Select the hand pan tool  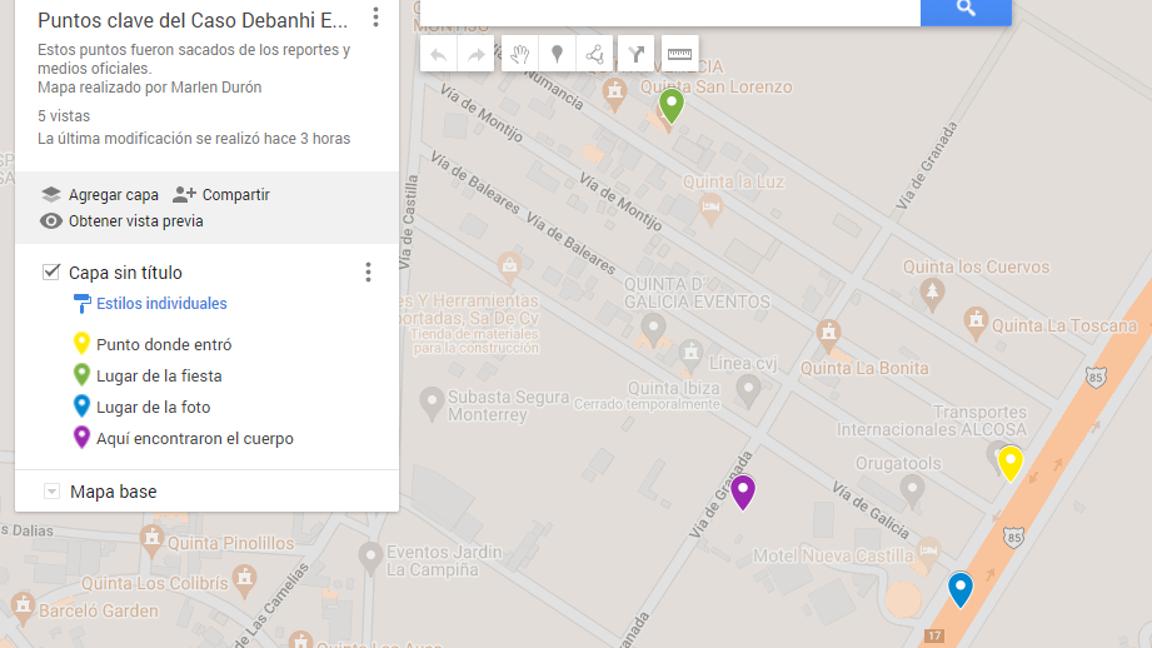519,54
